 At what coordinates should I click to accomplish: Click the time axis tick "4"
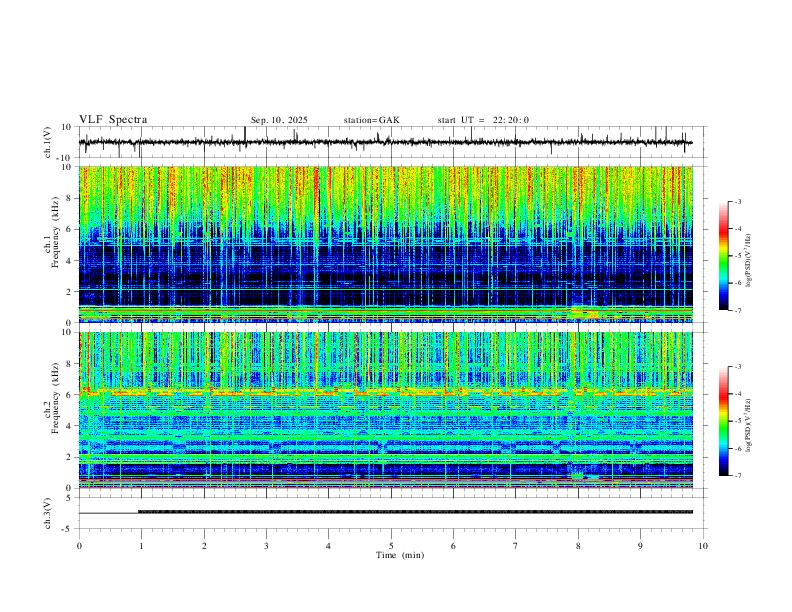[x=328, y=546]
